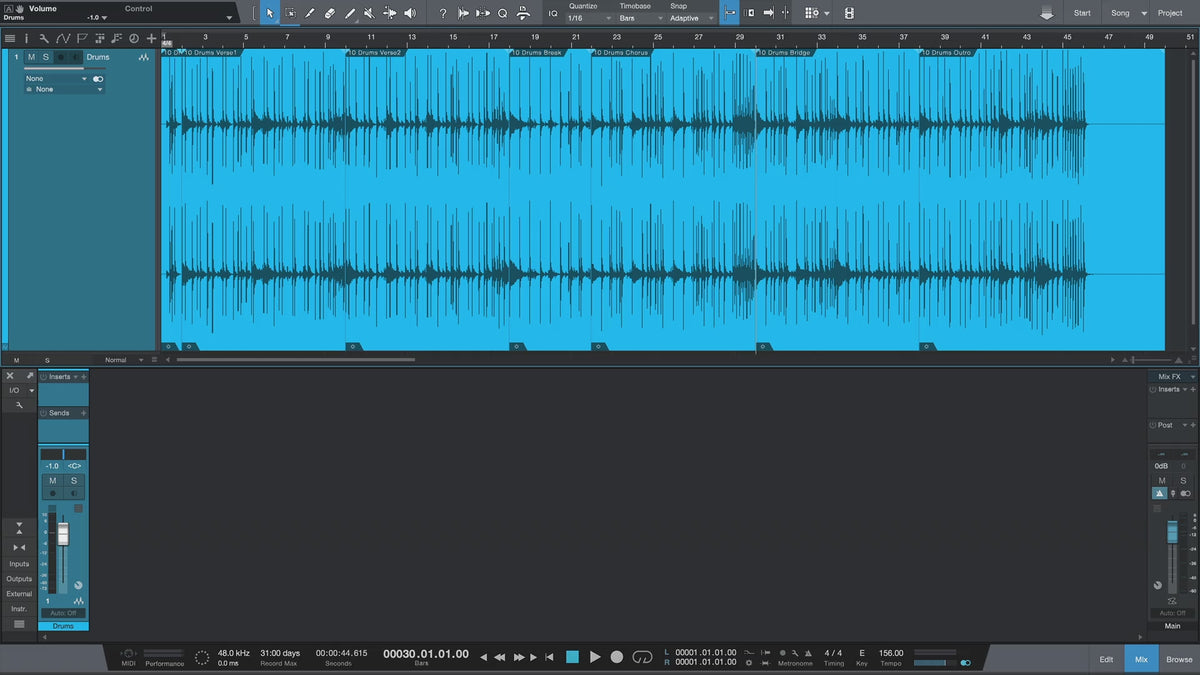Select the Split (razor) tool

pyautogui.click(x=309, y=13)
